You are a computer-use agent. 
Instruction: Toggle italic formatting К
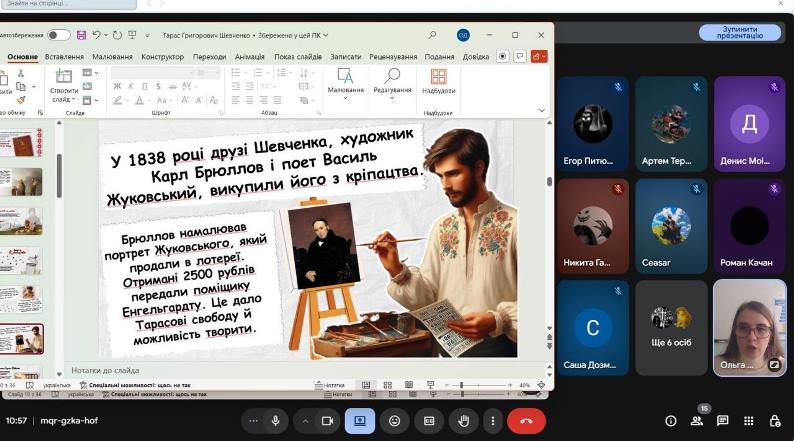pos(131,87)
